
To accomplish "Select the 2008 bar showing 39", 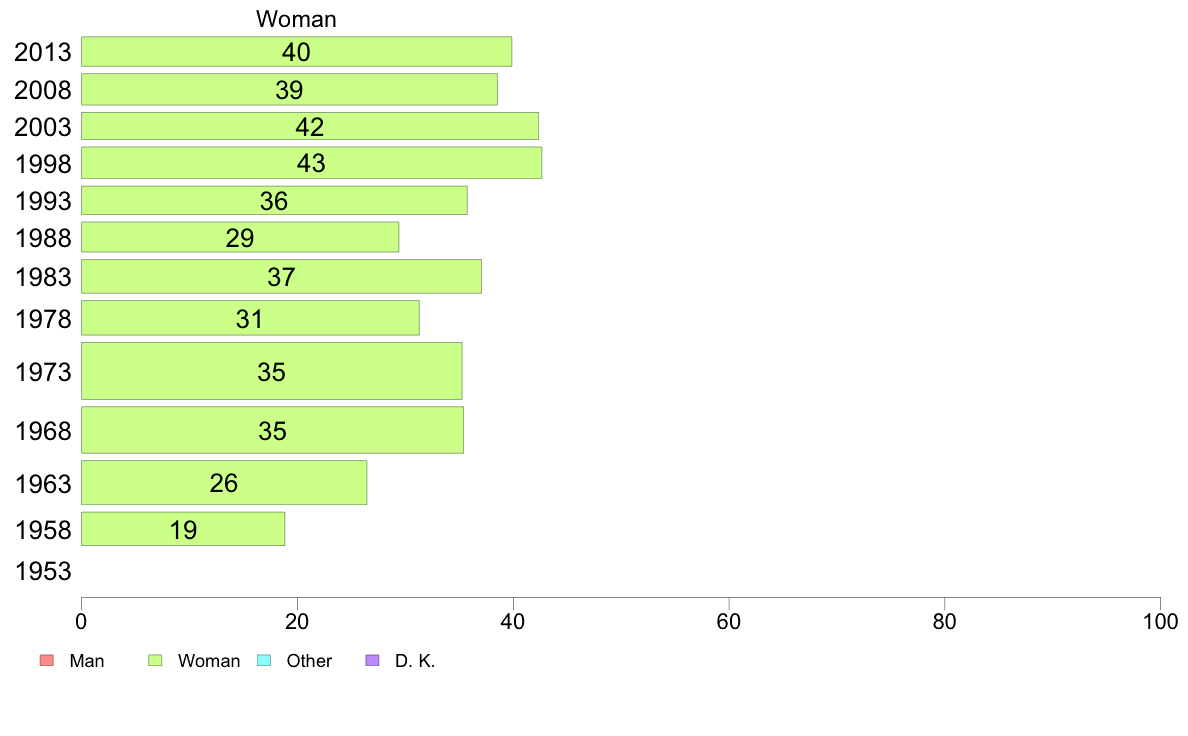I will click(289, 89).
